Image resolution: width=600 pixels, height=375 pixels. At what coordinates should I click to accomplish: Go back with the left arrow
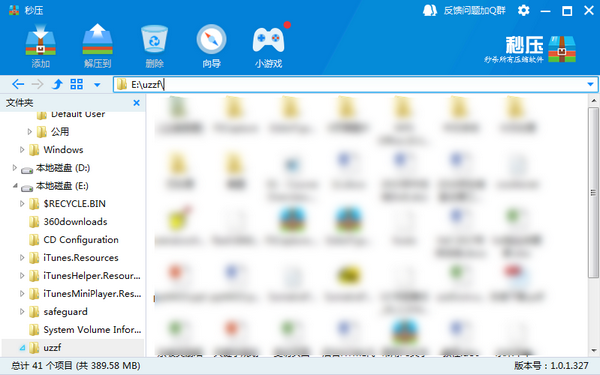tap(18, 84)
